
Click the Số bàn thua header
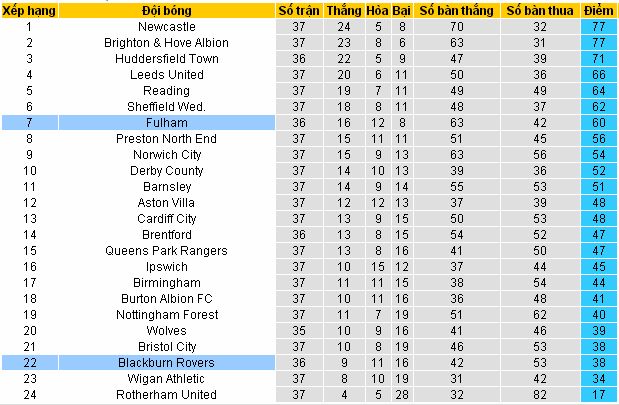(x=540, y=11)
